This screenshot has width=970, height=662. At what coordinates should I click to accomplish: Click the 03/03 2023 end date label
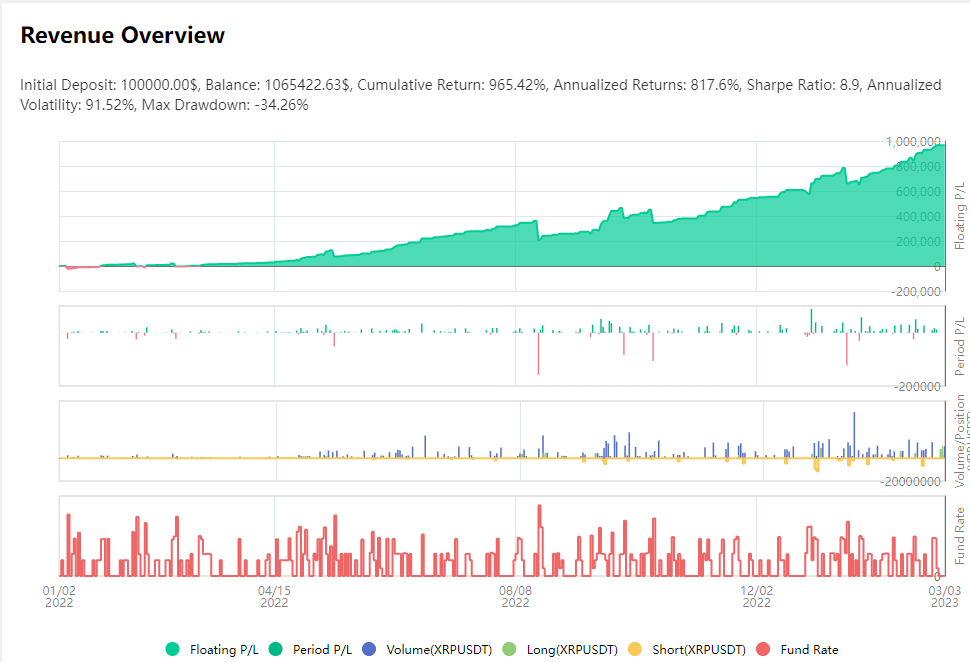click(x=944, y=596)
